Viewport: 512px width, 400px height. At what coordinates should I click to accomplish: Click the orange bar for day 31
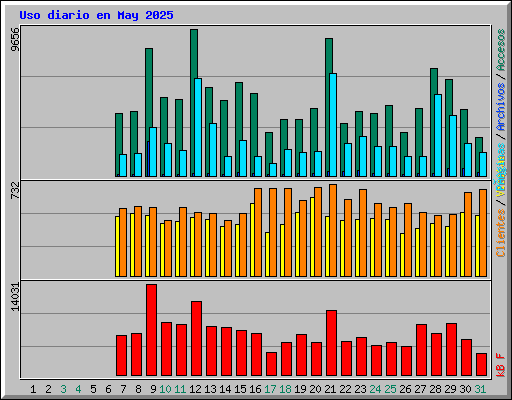(x=483, y=233)
